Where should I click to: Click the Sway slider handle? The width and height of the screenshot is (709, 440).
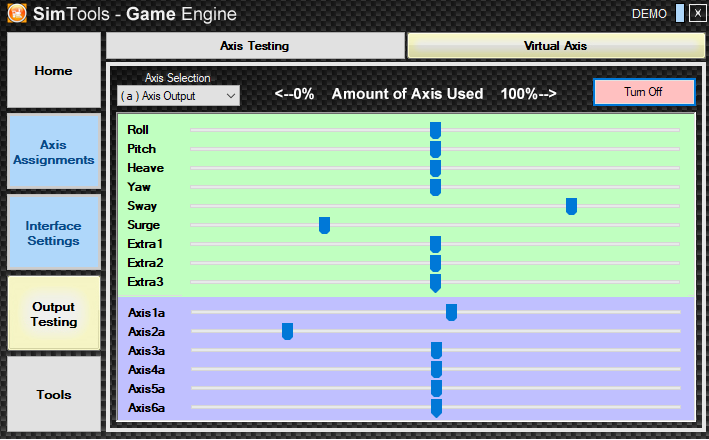click(x=571, y=206)
